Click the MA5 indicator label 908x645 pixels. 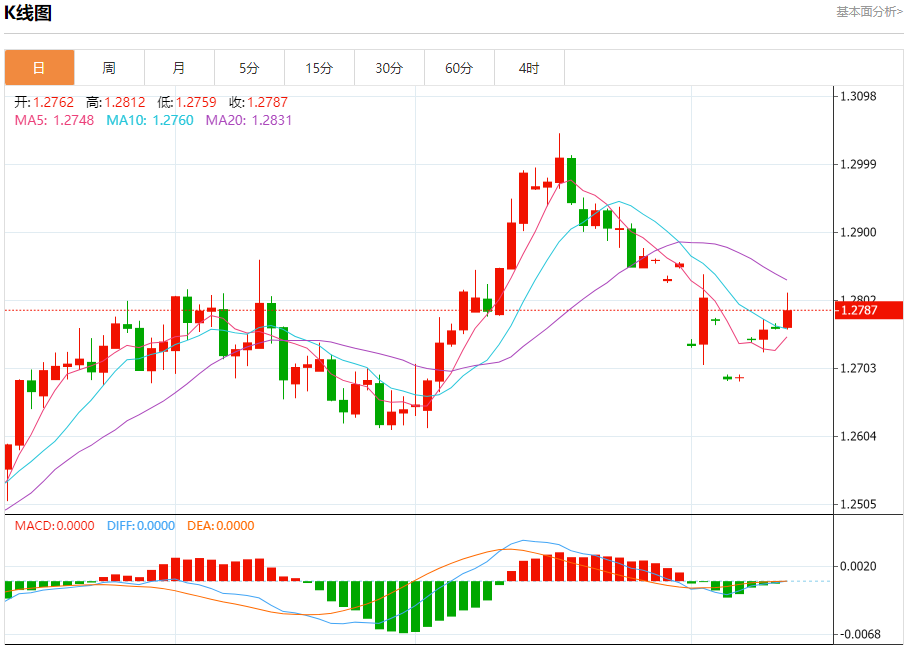[54, 120]
